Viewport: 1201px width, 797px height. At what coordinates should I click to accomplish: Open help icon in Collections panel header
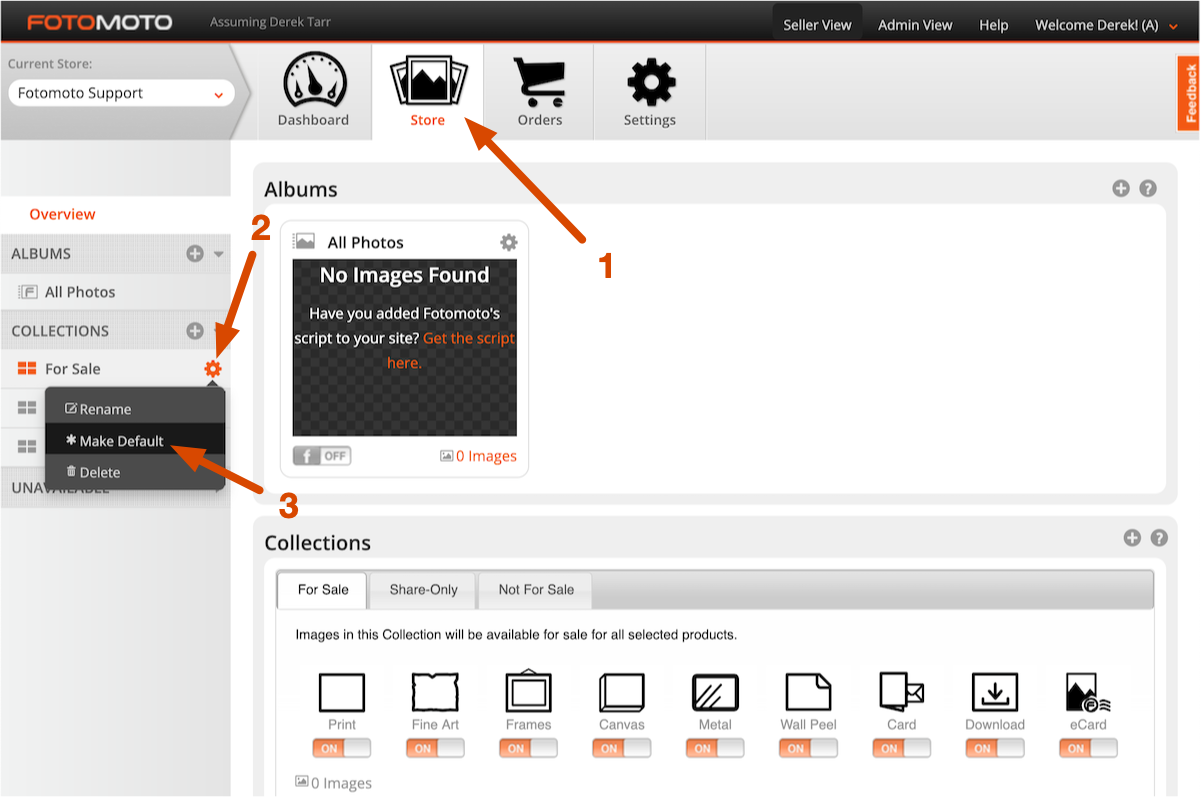coord(1159,538)
